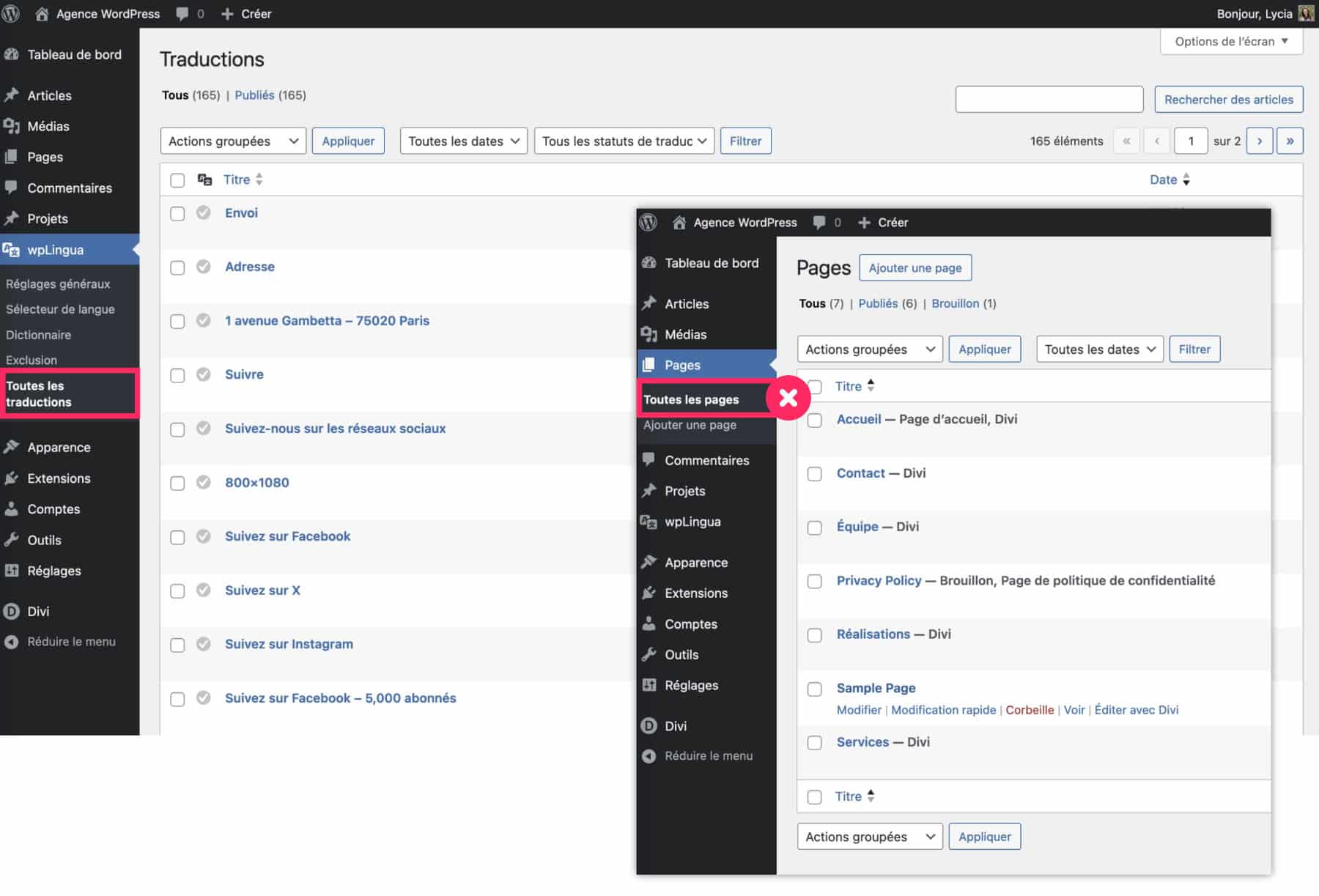Check the box for the Adresse translation
This screenshot has width=1319, height=896.
click(x=177, y=267)
